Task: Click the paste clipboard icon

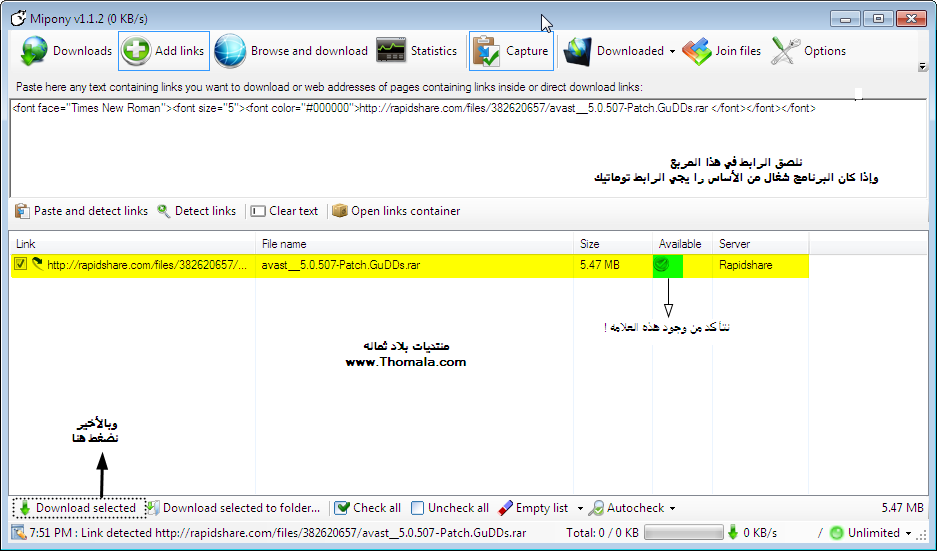Action: pyautogui.click(x=22, y=211)
